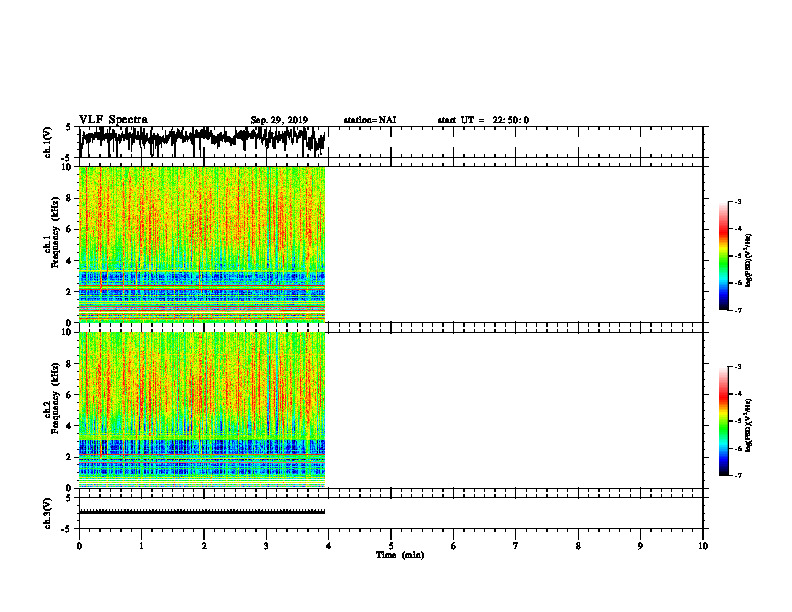The height and width of the screenshot is (612, 792).
Task: Click the "8" kHz tick on the ch.2 frequency axis
Action: pos(69,364)
